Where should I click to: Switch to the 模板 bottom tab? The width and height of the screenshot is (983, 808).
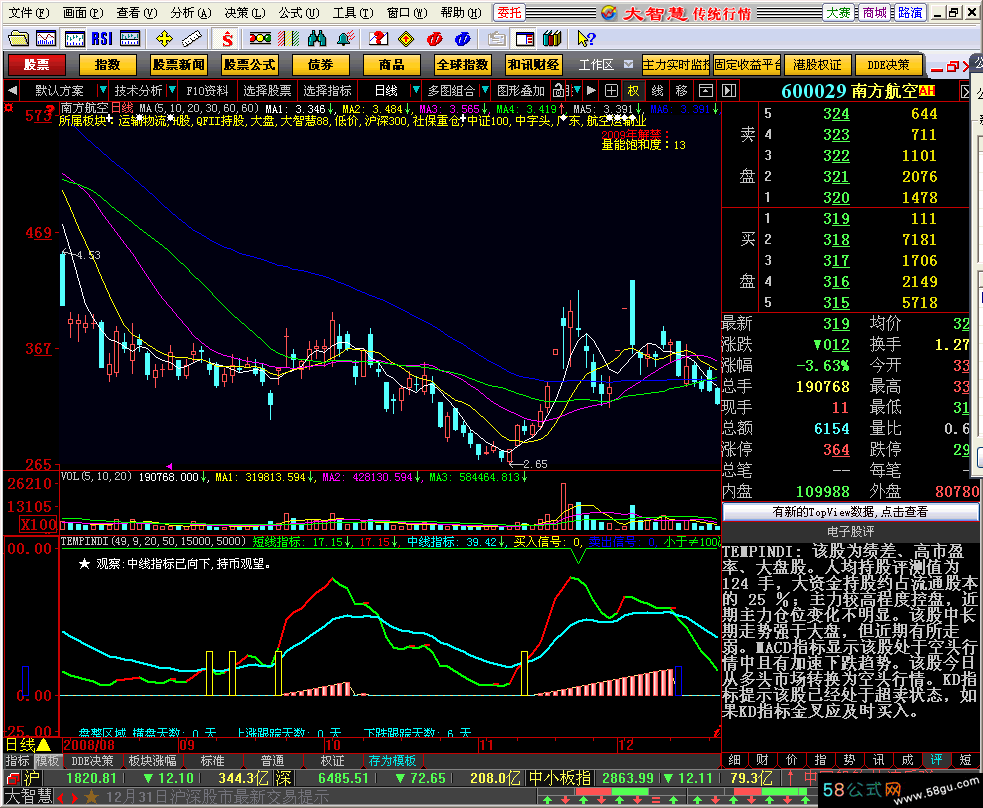click(47, 761)
